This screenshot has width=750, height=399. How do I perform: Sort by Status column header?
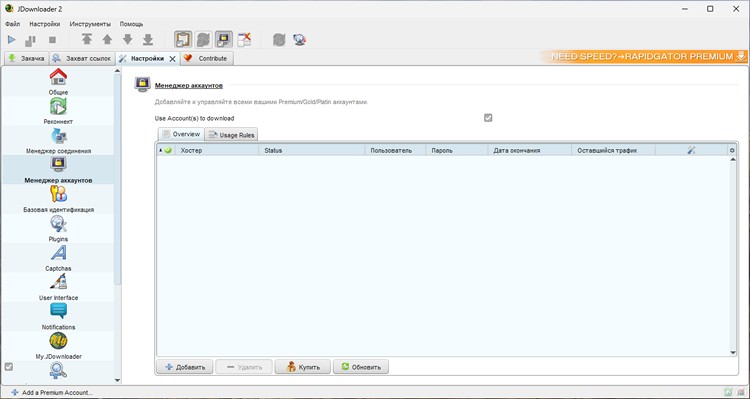(x=312, y=150)
